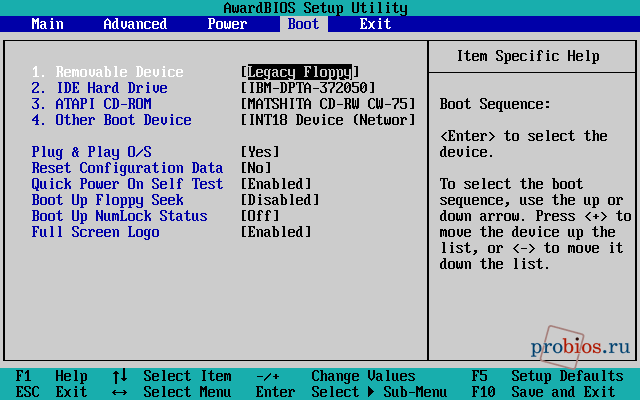Toggle Reset Configuration Data No value
The image size is (640, 400).
pos(256,168)
